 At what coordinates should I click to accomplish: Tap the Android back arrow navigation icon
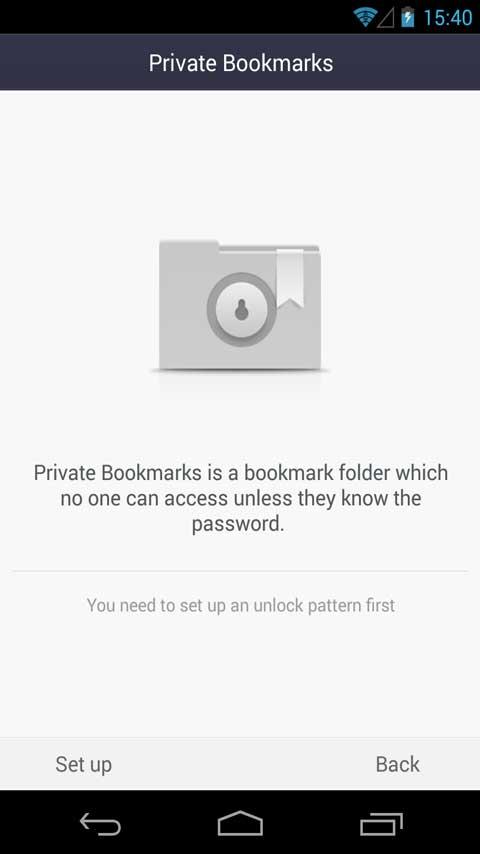(100, 824)
